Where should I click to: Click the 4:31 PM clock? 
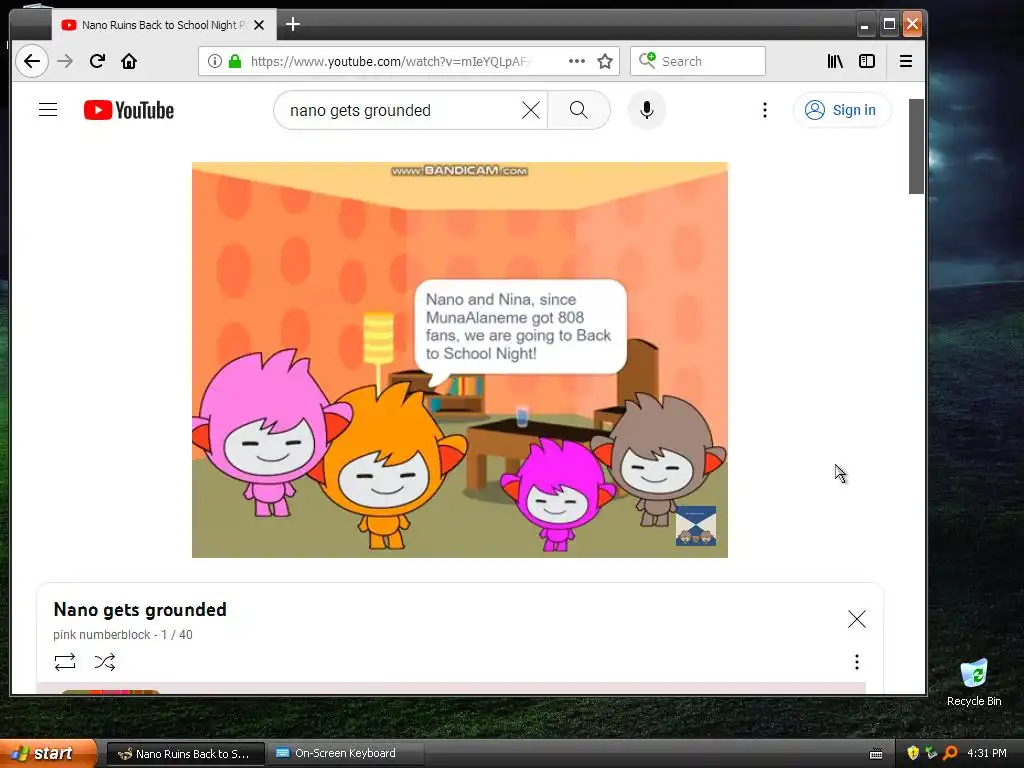pyautogui.click(x=987, y=753)
